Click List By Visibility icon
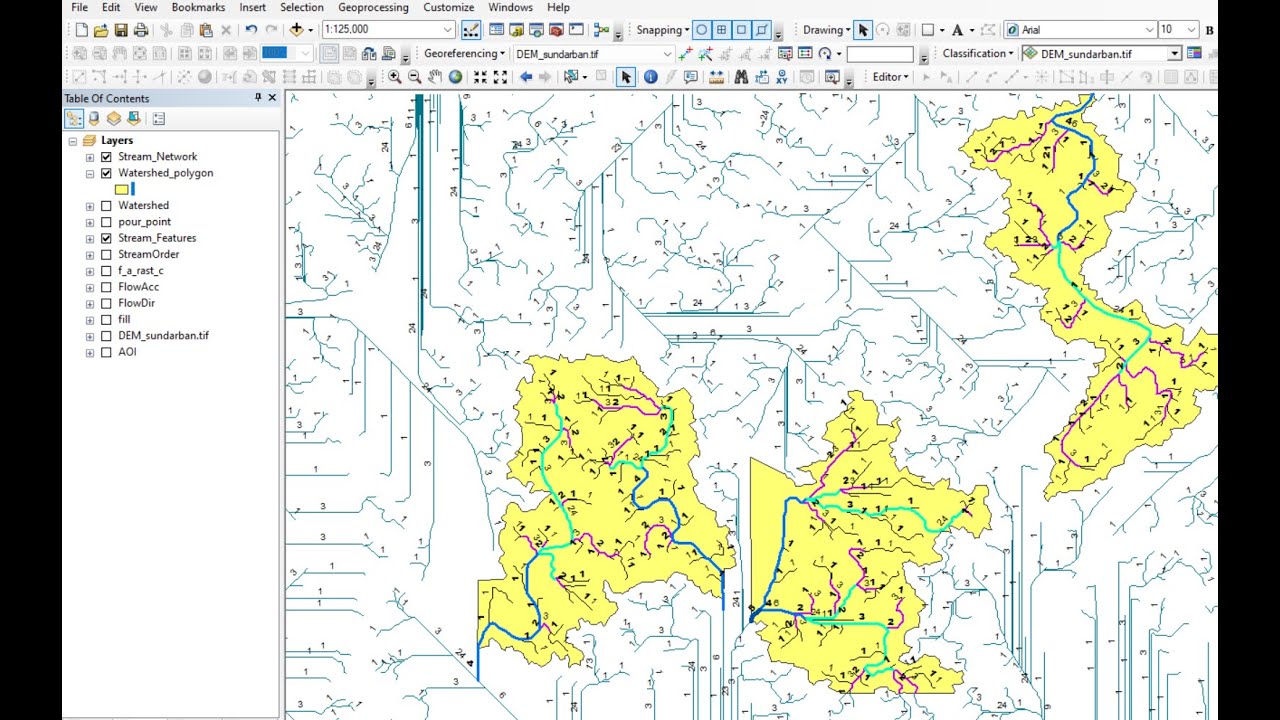 coord(114,118)
